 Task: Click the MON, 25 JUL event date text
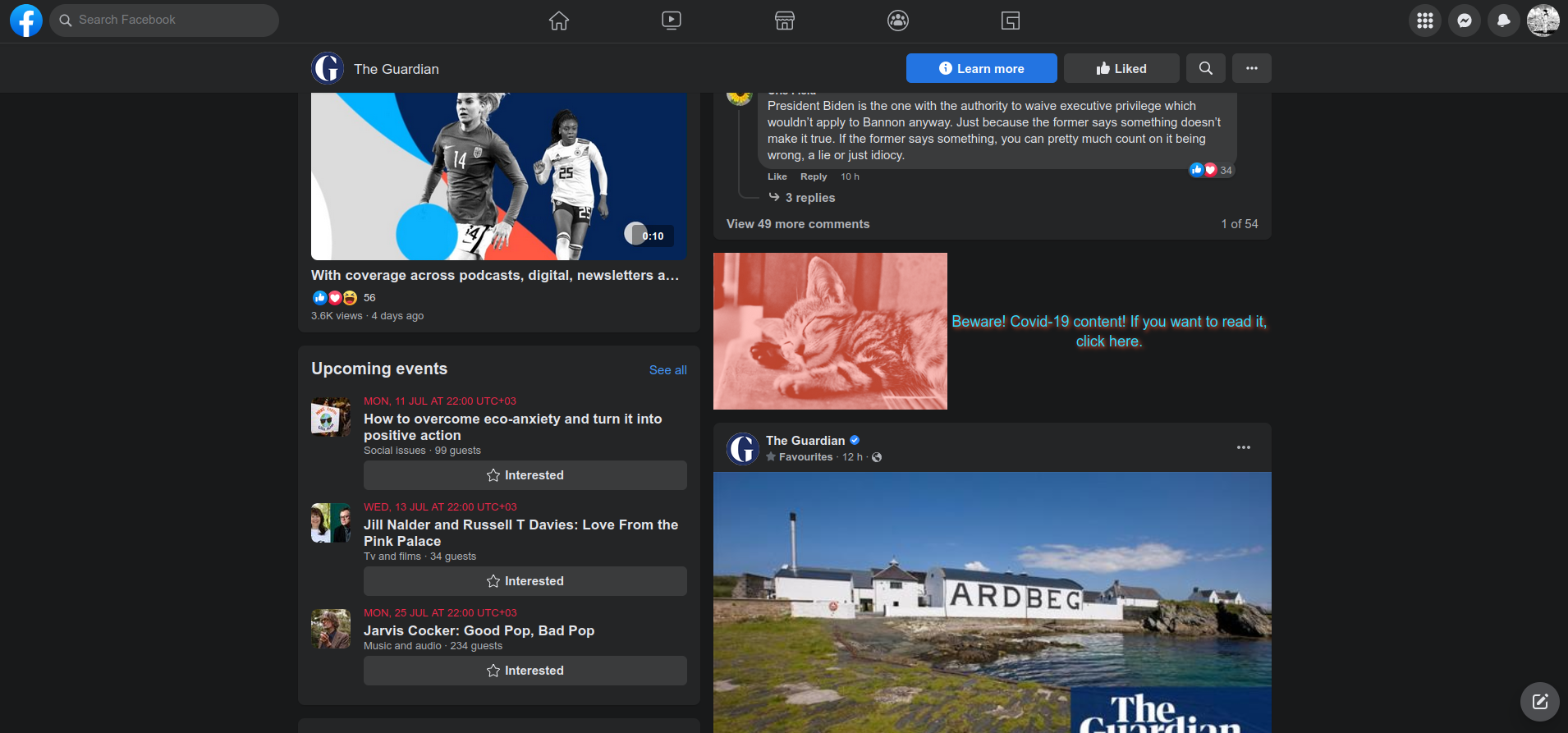tap(441, 613)
